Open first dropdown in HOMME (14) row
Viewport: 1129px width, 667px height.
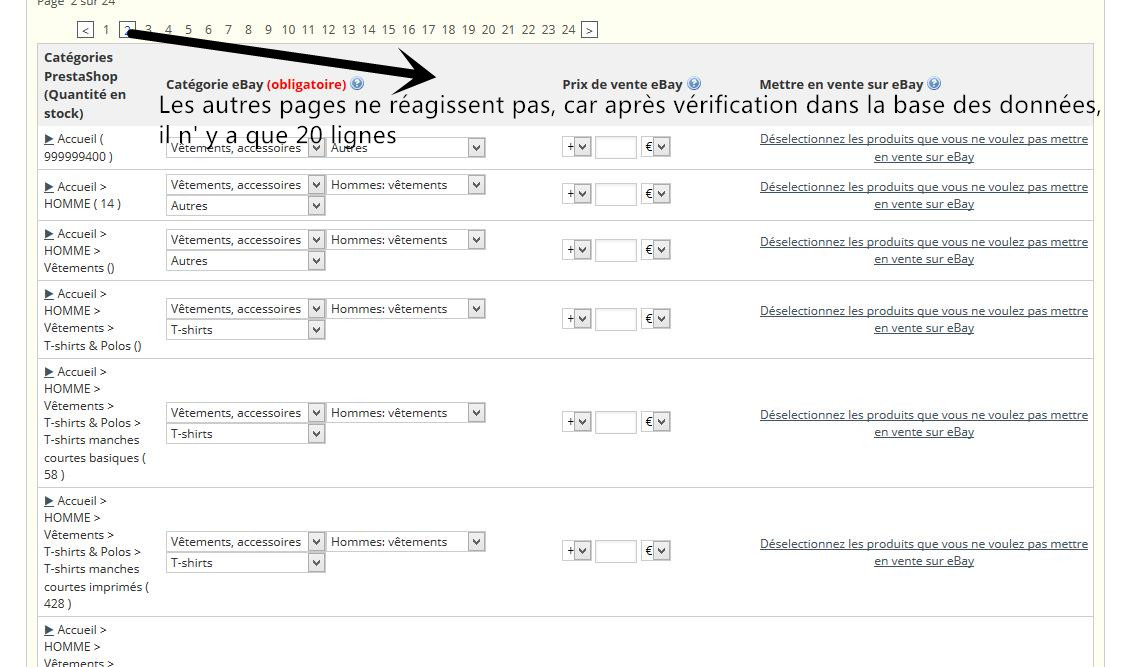(x=246, y=185)
